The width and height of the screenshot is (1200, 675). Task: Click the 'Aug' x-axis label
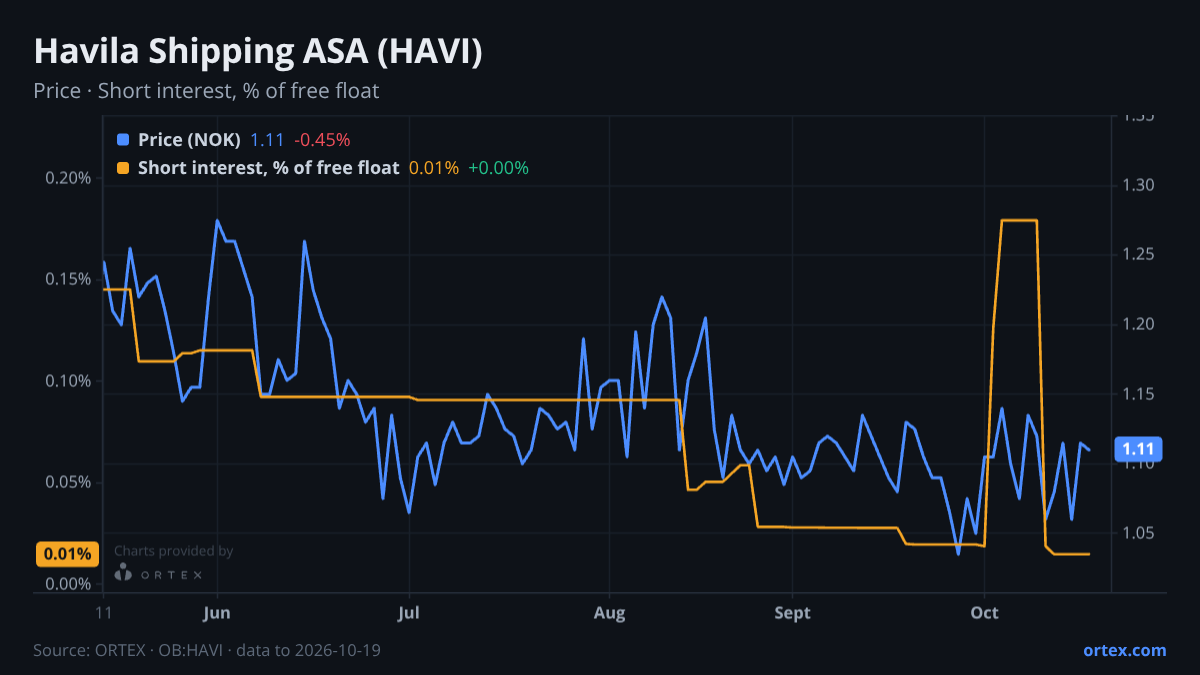609,613
